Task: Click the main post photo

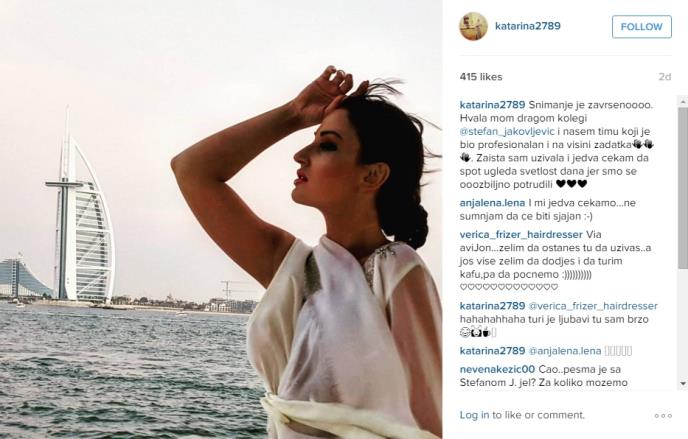Action: coord(221,219)
